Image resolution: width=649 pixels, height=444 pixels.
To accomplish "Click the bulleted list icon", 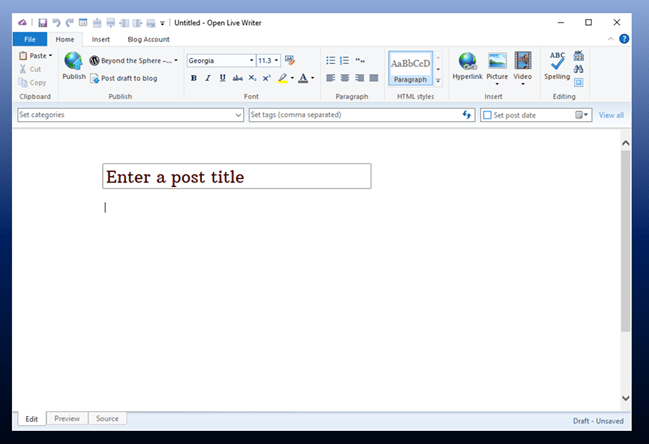I will click(331, 60).
